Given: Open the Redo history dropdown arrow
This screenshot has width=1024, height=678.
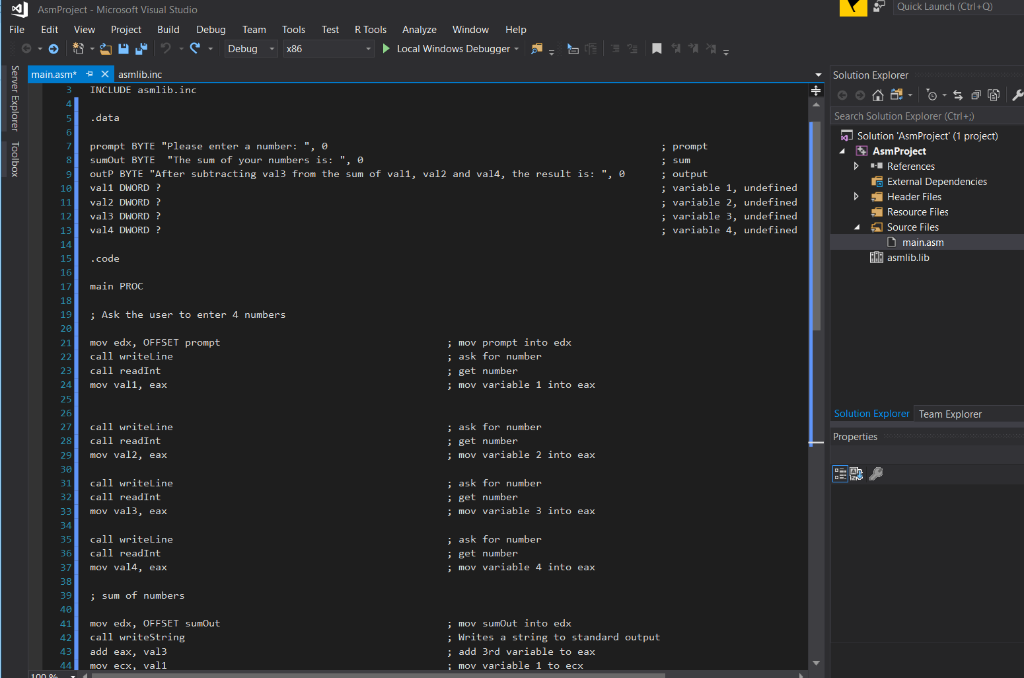Looking at the screenshot, I should 210,49.
